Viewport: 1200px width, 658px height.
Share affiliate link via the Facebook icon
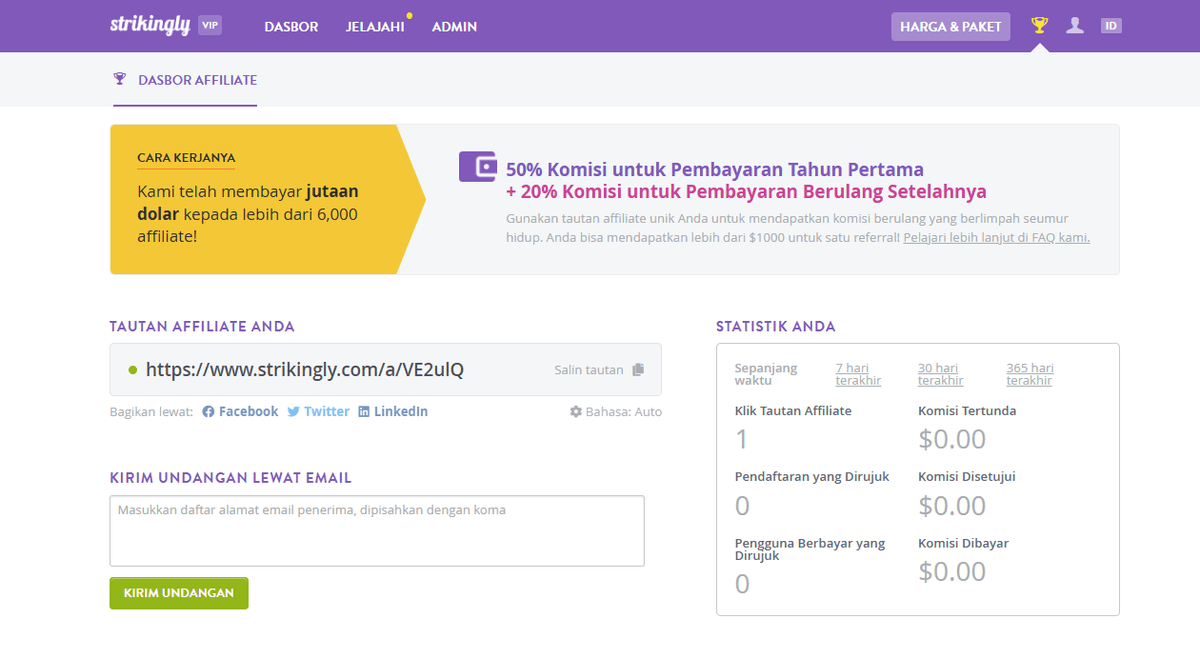click(x=208, y=411)
